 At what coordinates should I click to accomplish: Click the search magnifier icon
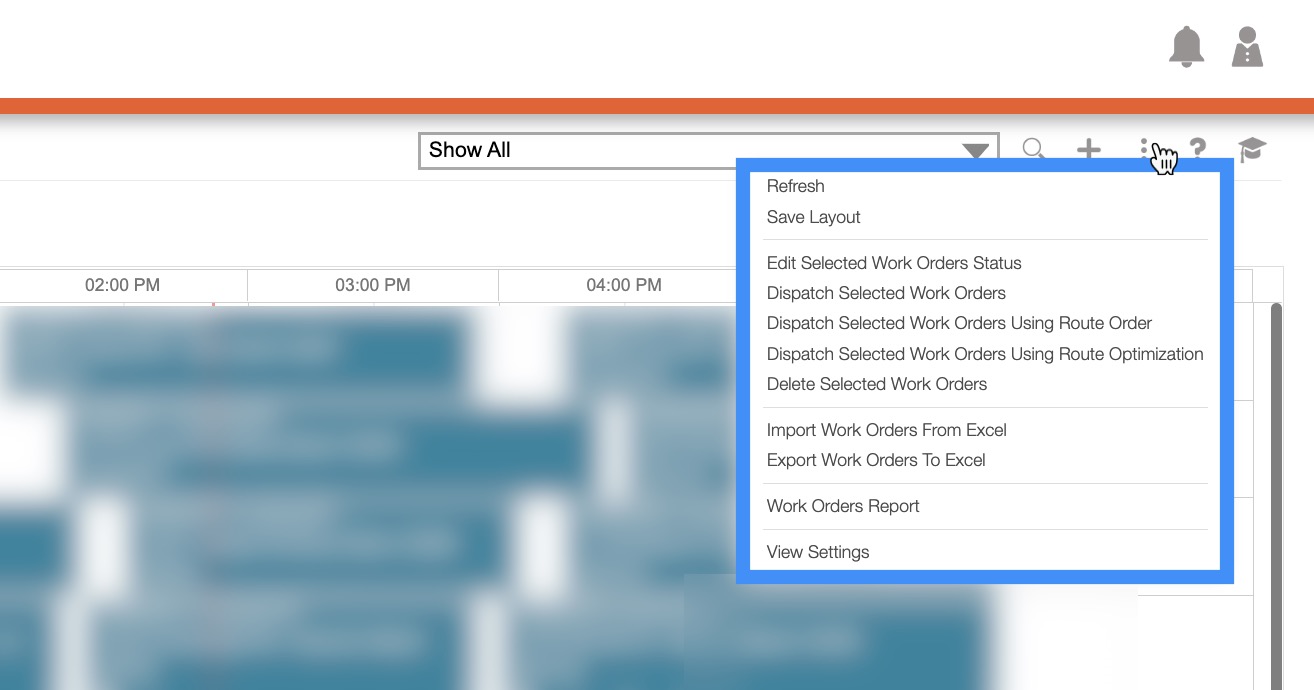[1034, 150]
